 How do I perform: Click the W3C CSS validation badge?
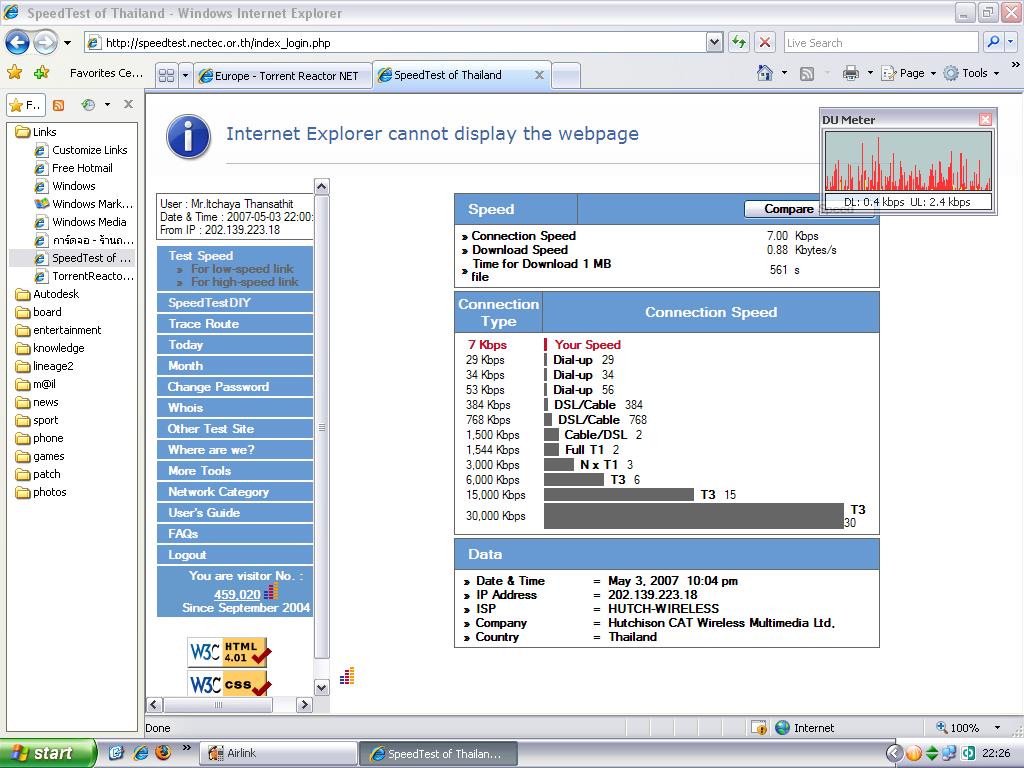pos(229,683)
